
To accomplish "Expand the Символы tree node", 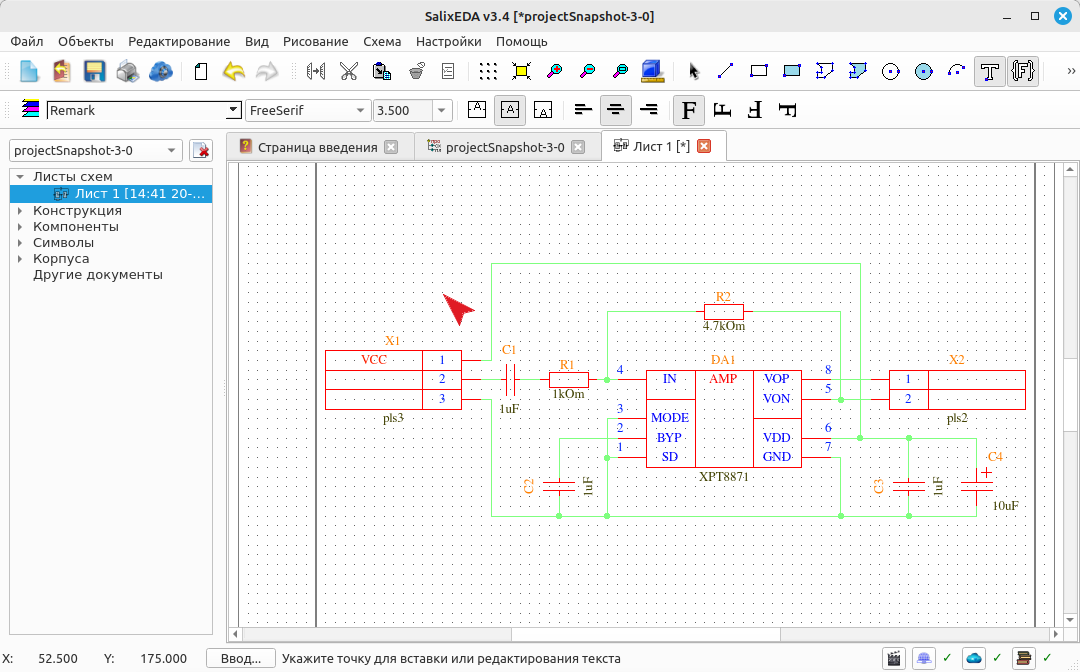I will tap(20, 242).
